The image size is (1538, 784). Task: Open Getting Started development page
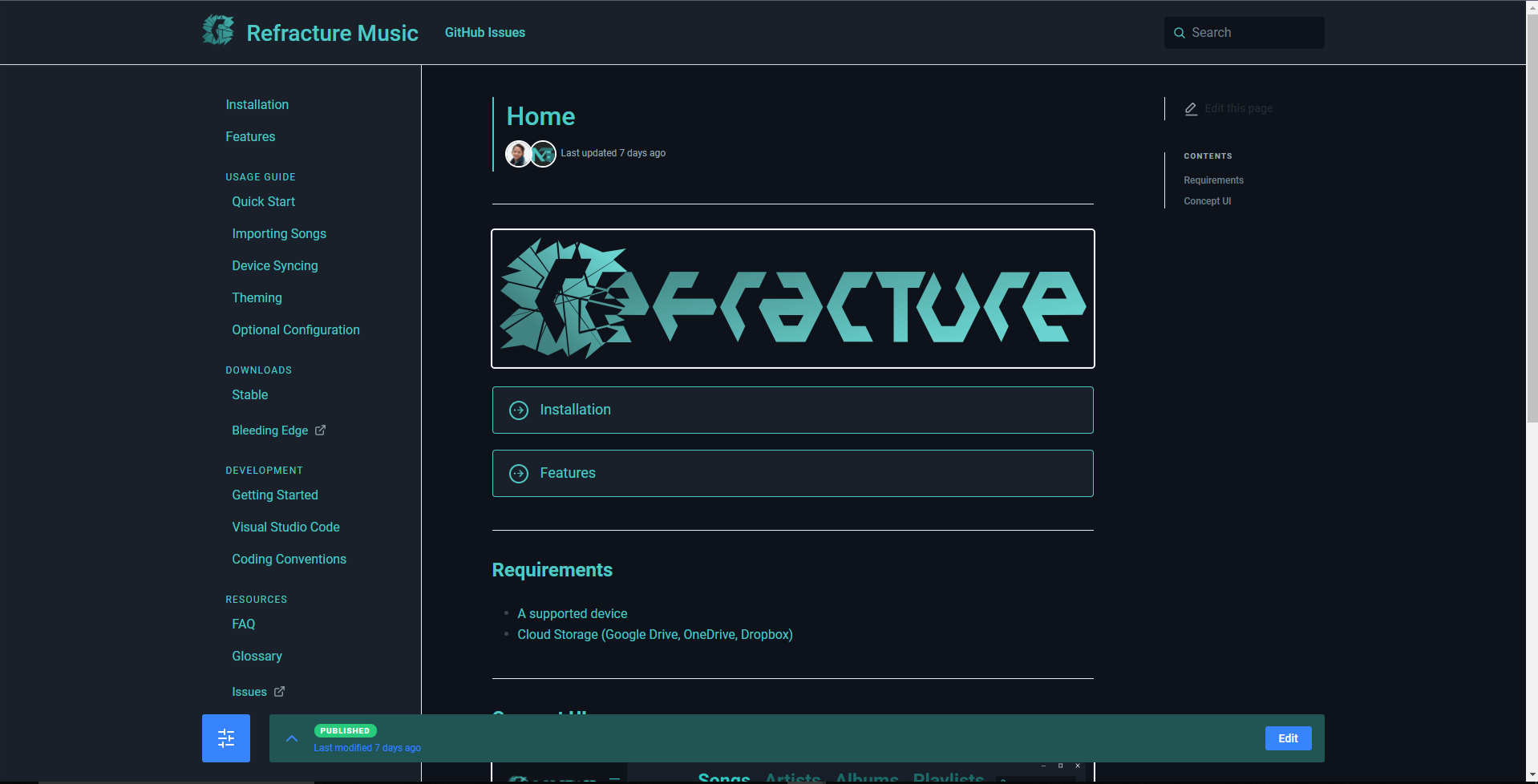275,495
